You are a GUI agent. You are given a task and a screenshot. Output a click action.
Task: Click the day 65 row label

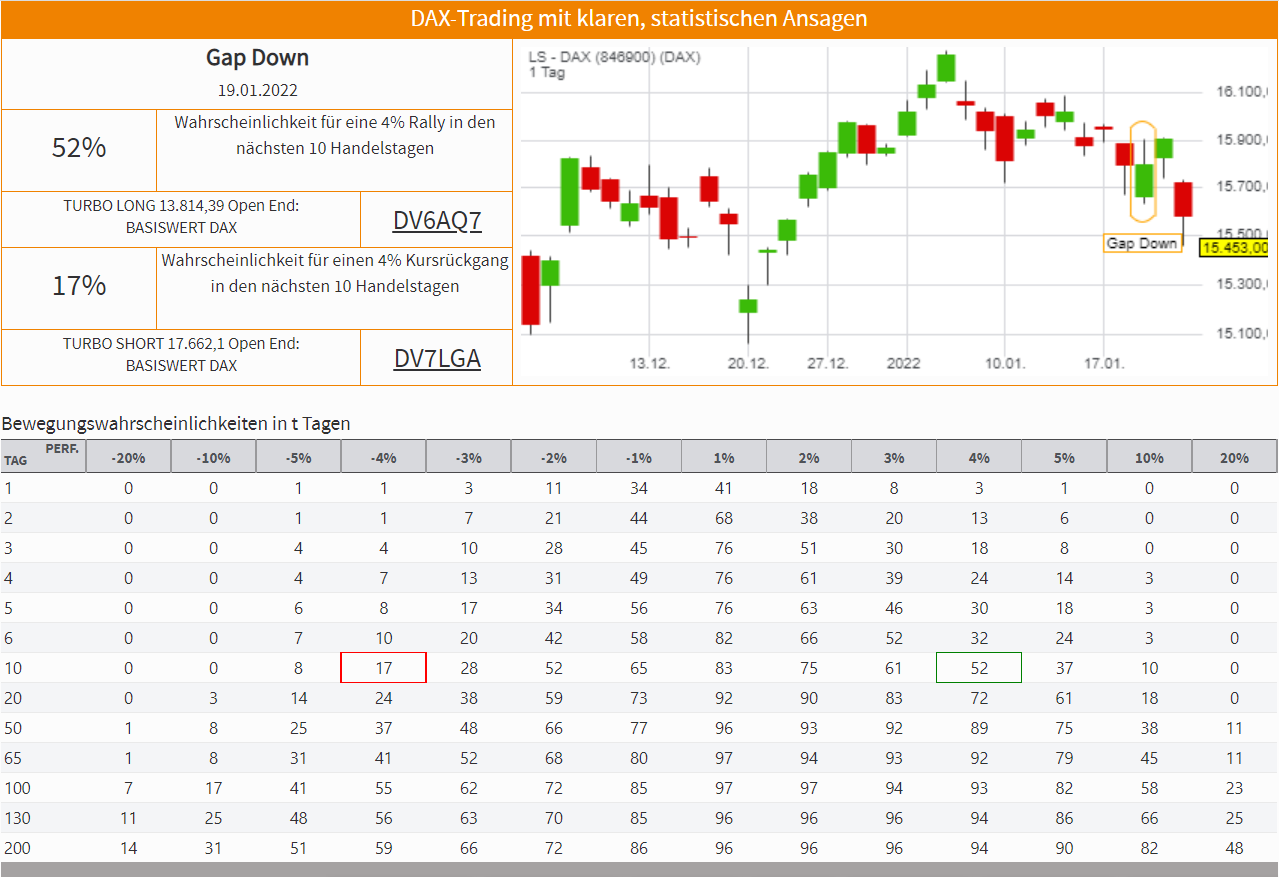(13, 758)
